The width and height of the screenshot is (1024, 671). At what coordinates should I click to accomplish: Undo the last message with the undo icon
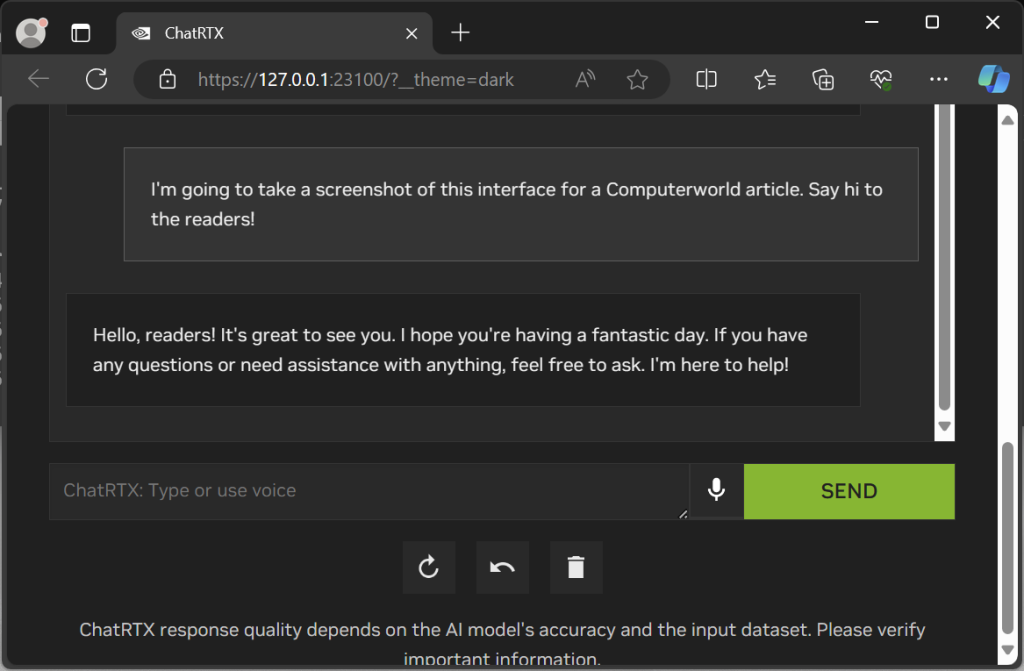[x=502, y=567]
